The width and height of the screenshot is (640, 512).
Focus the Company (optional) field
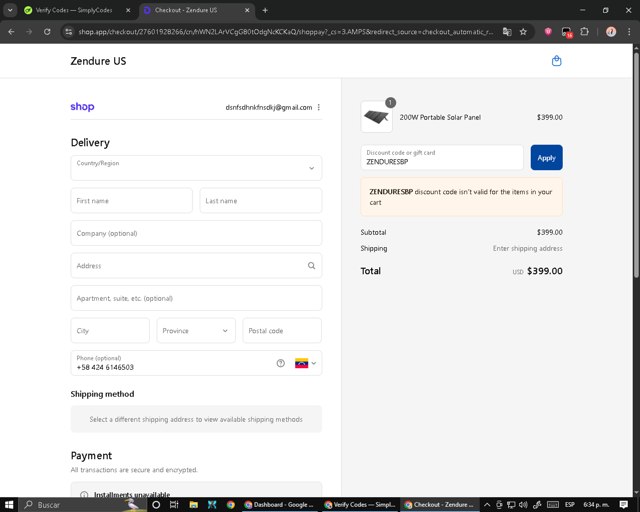[196, 233]
